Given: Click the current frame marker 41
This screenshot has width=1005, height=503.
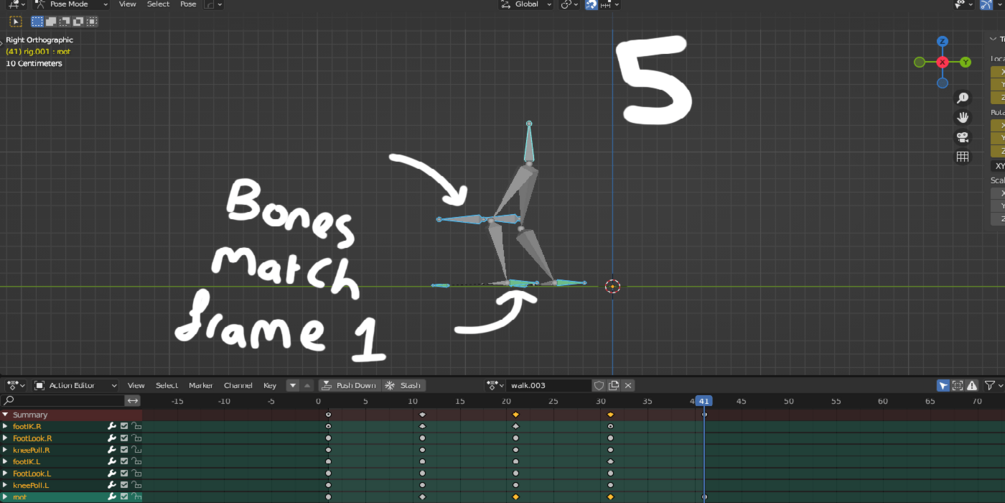Looking at the screenshot, I should (704, 401).
